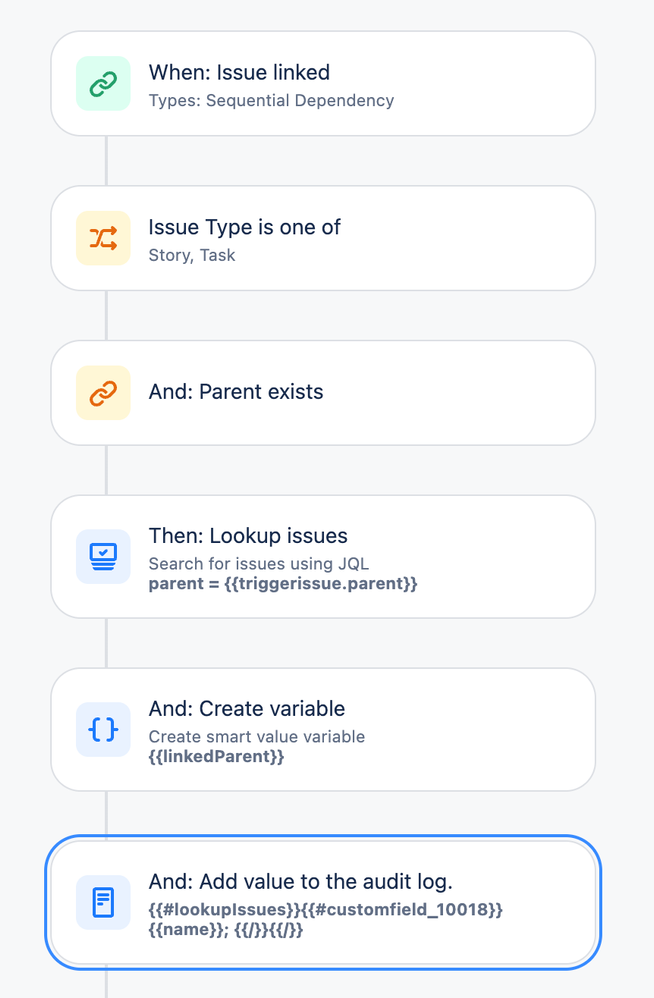
Task: Open the "When: Issue linked" trigger title
Action: [x=239, y=72]
